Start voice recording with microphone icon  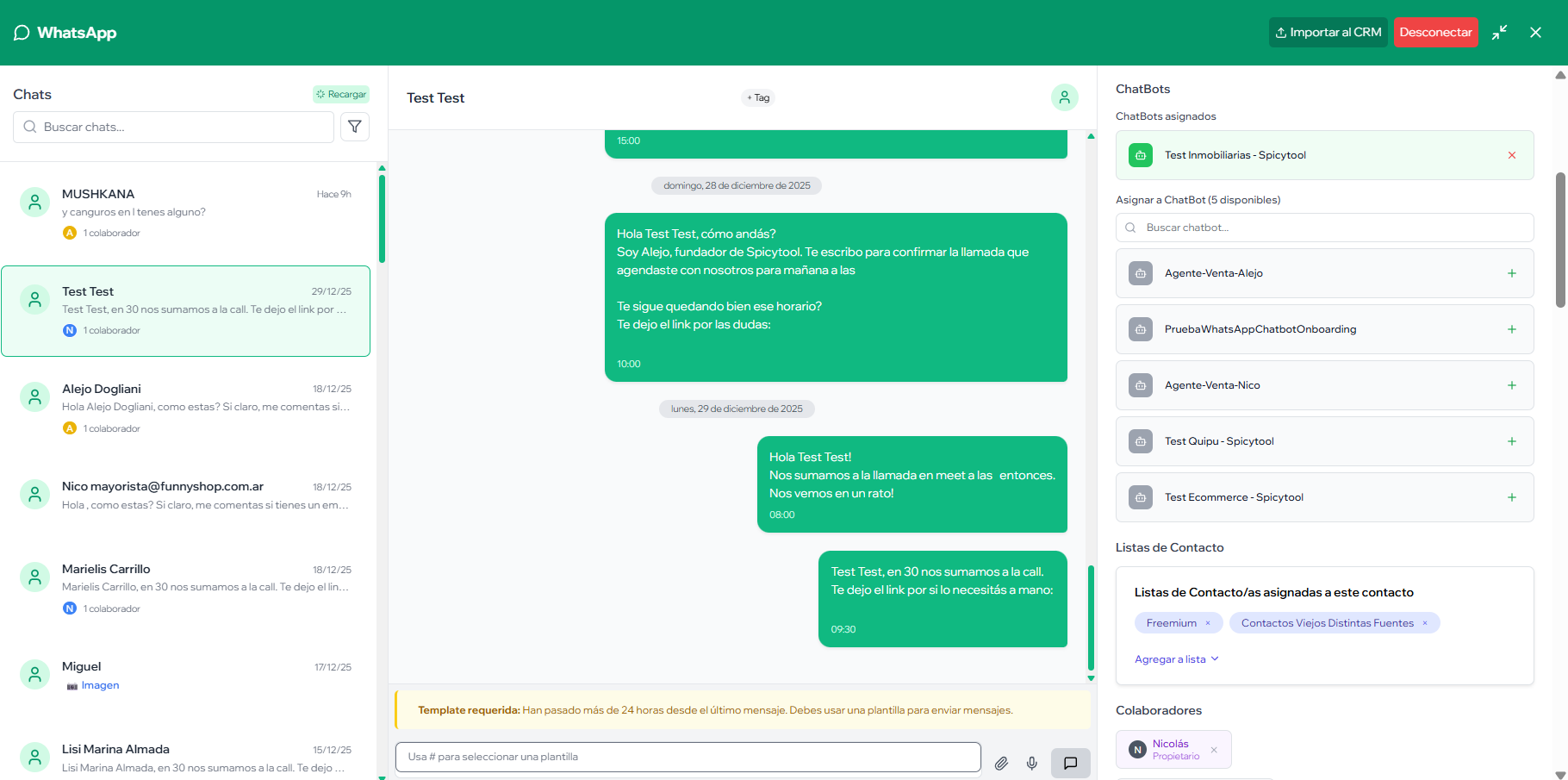1031,763
